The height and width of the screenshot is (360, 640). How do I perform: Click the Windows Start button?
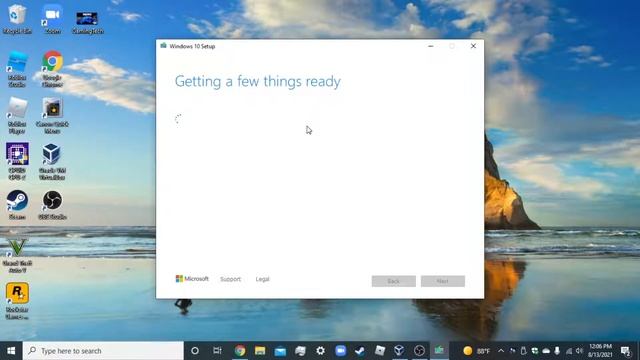click(11, 351)
